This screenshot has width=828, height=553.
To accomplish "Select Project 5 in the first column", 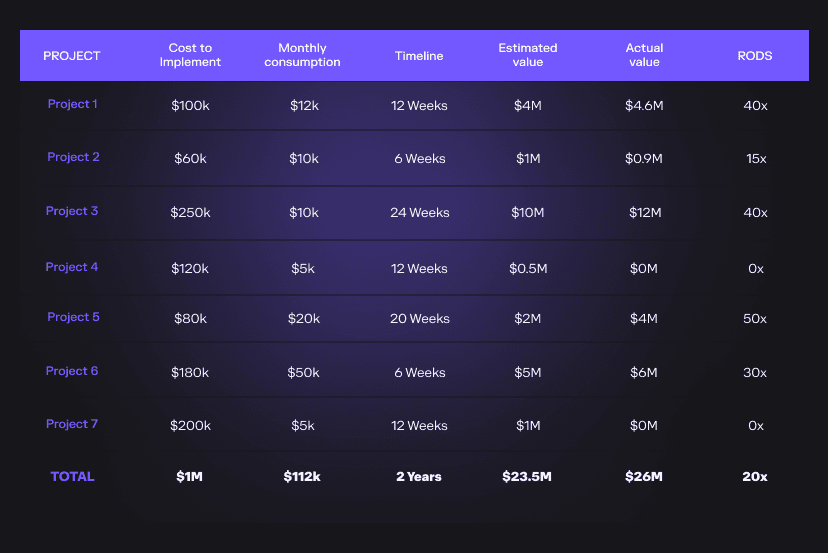I will pyautogui.click(x=73, y=317).
